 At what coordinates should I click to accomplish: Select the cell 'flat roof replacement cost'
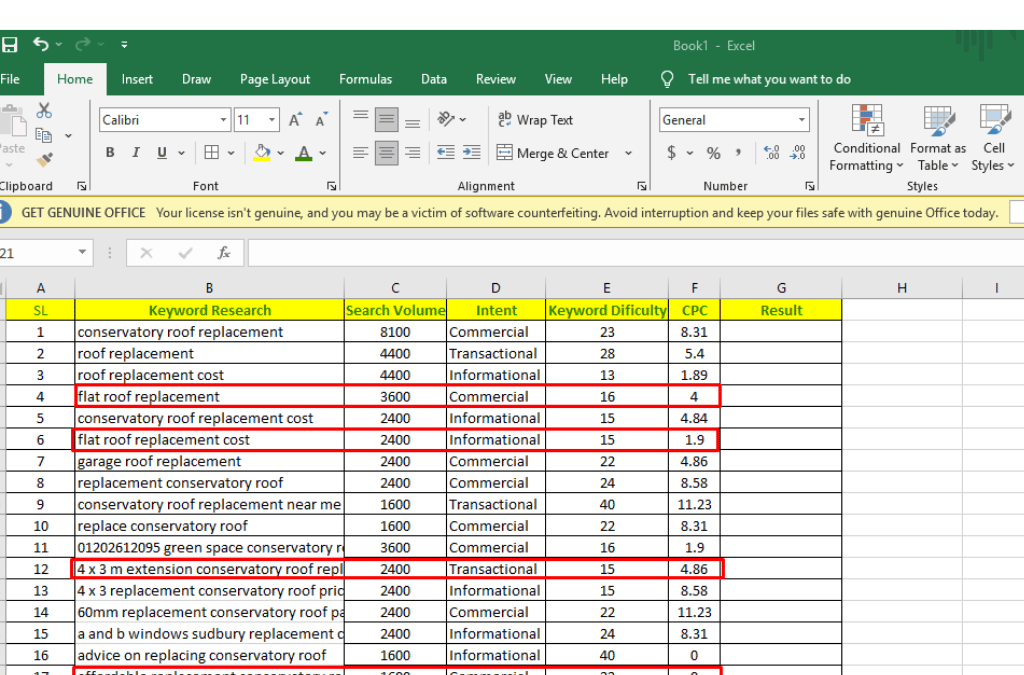point(209,440)
